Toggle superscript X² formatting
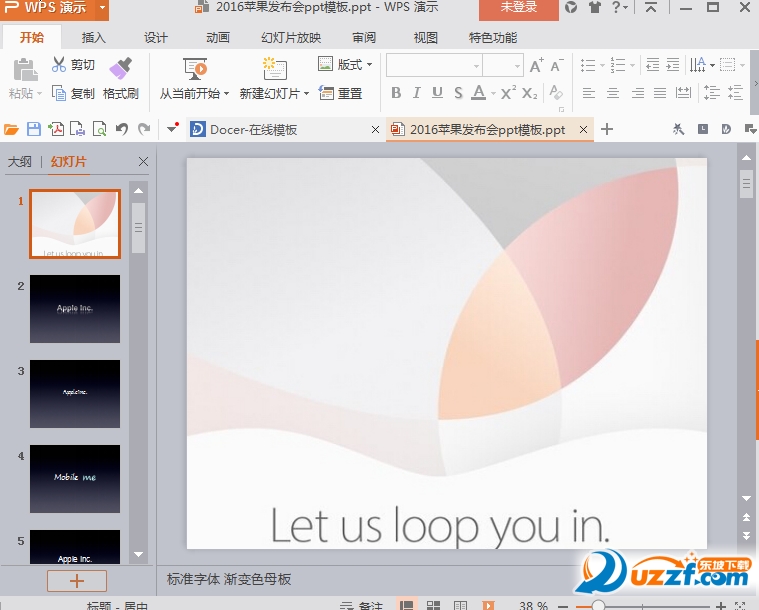The width and height of the screenshot is (759, 610). coord(508,92)
